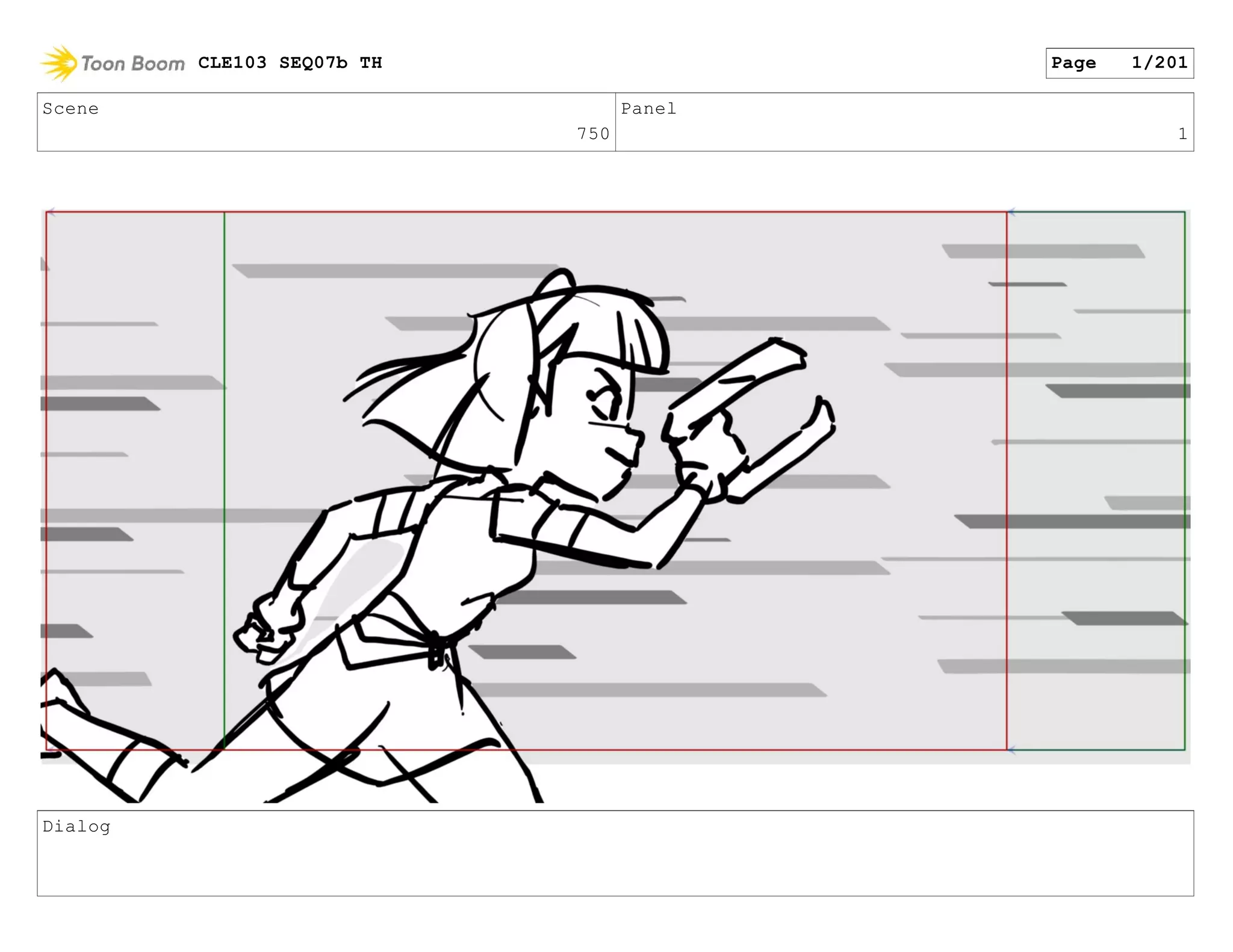Click the Dialog label

76,826
